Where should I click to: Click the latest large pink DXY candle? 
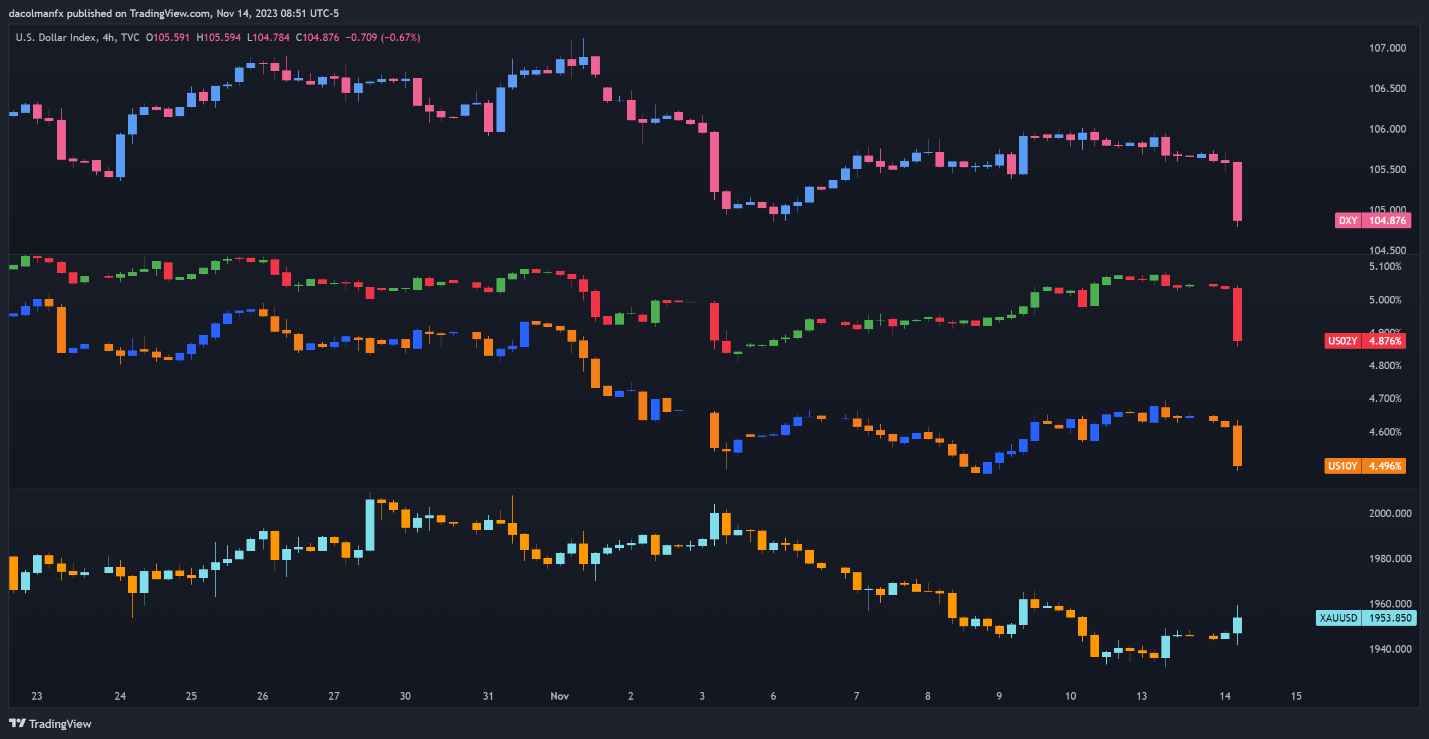1237,192
